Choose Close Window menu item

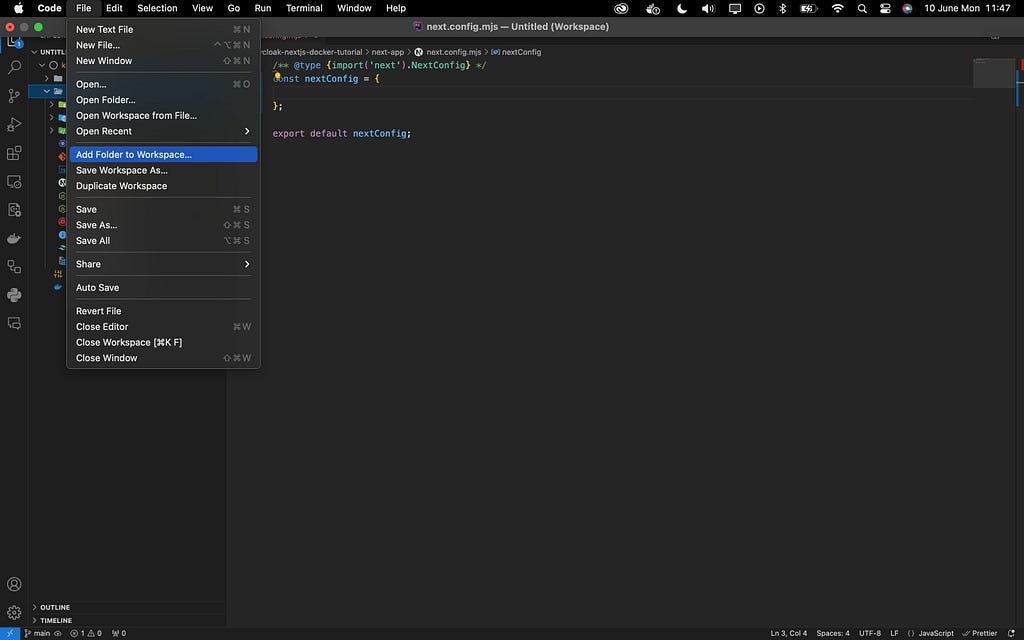(163, 358)
